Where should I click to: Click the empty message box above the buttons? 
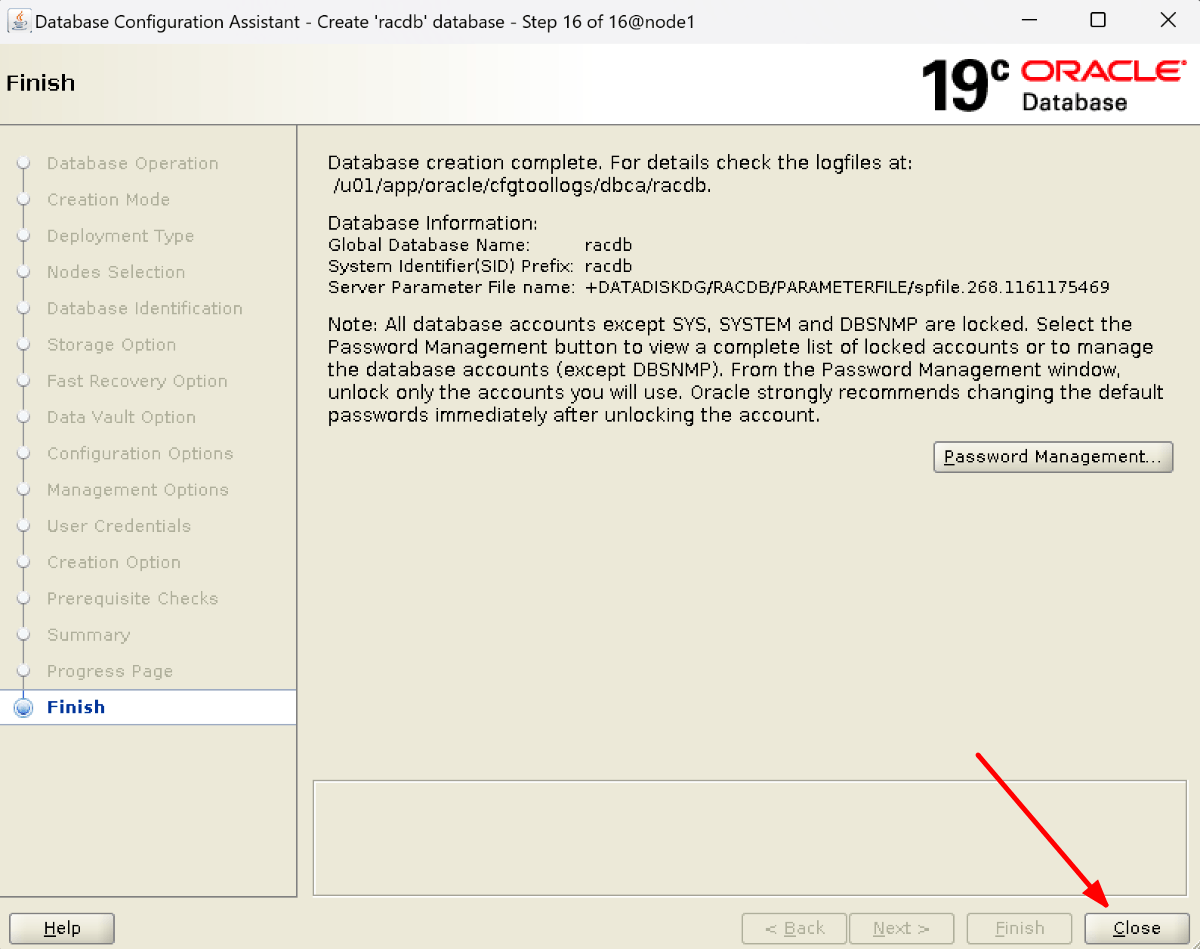750,838
